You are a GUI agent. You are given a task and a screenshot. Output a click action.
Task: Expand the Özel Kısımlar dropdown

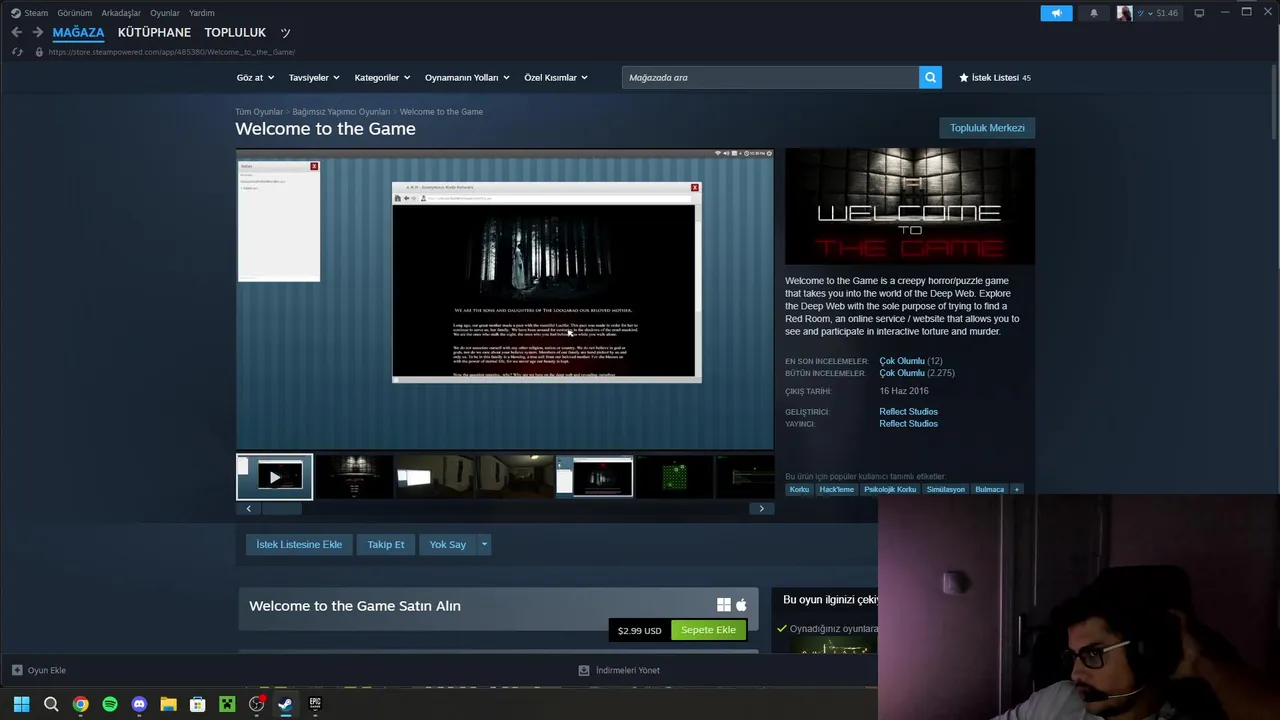pyautogui.click(x=556, y=77)
